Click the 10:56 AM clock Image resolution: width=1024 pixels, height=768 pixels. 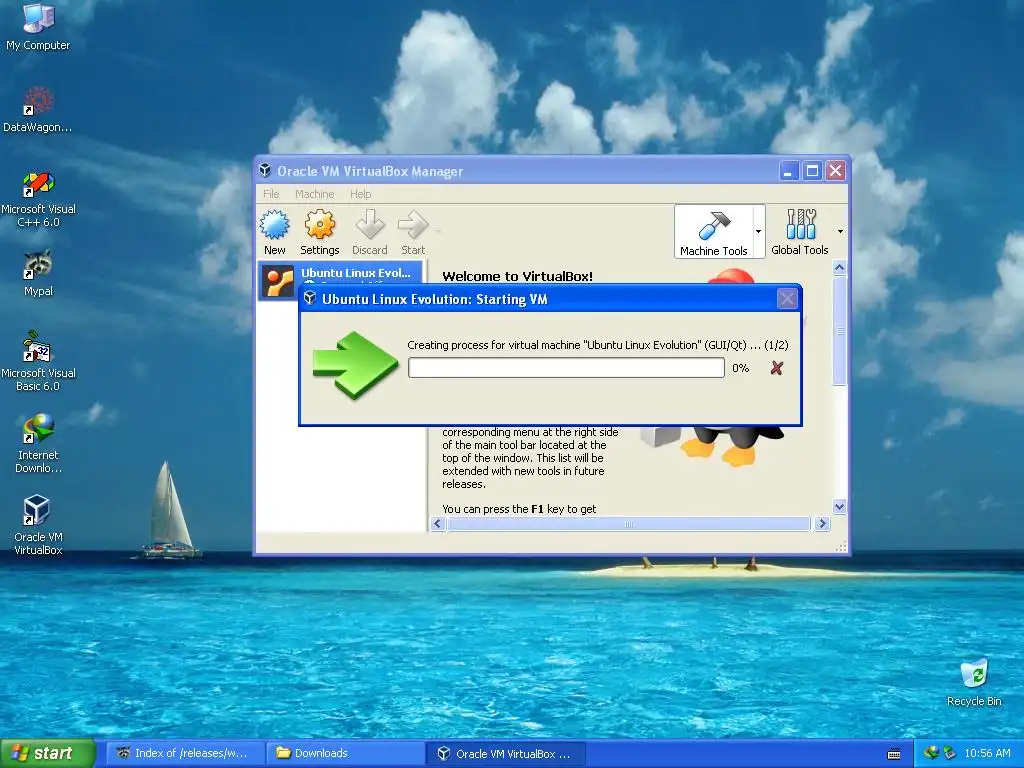[x=987, y=753]
